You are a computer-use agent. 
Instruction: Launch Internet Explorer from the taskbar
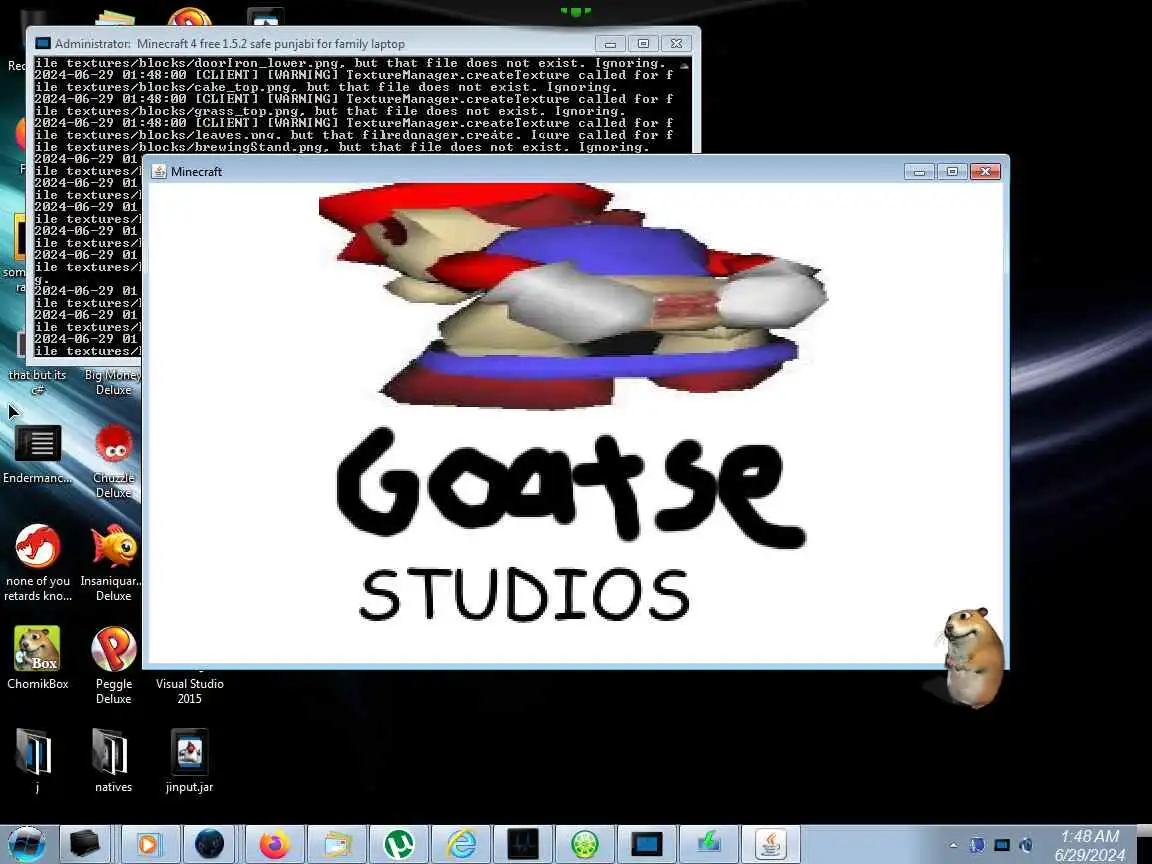[461, 844]
